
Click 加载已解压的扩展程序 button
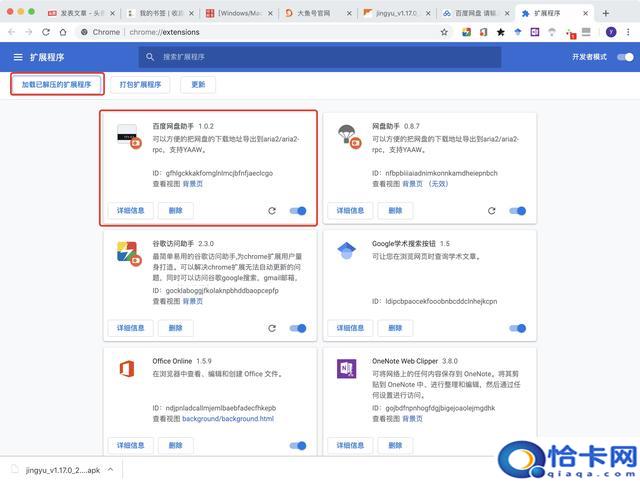57,85
